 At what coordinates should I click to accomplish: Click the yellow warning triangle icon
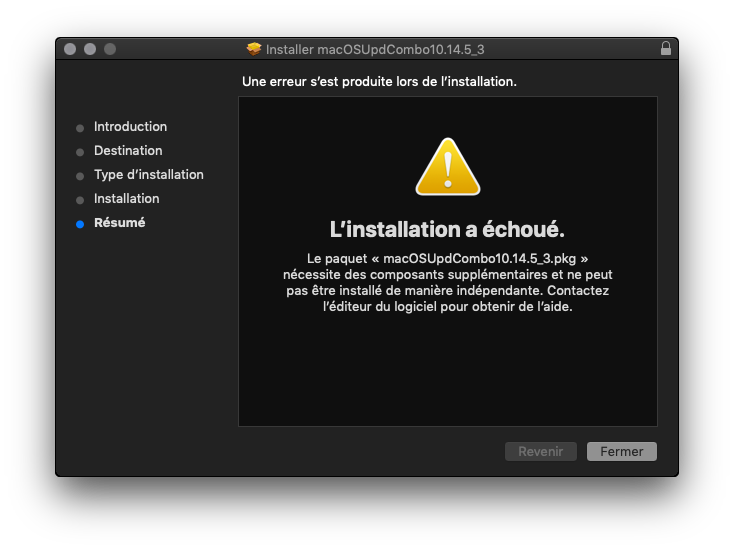[448, 167]
